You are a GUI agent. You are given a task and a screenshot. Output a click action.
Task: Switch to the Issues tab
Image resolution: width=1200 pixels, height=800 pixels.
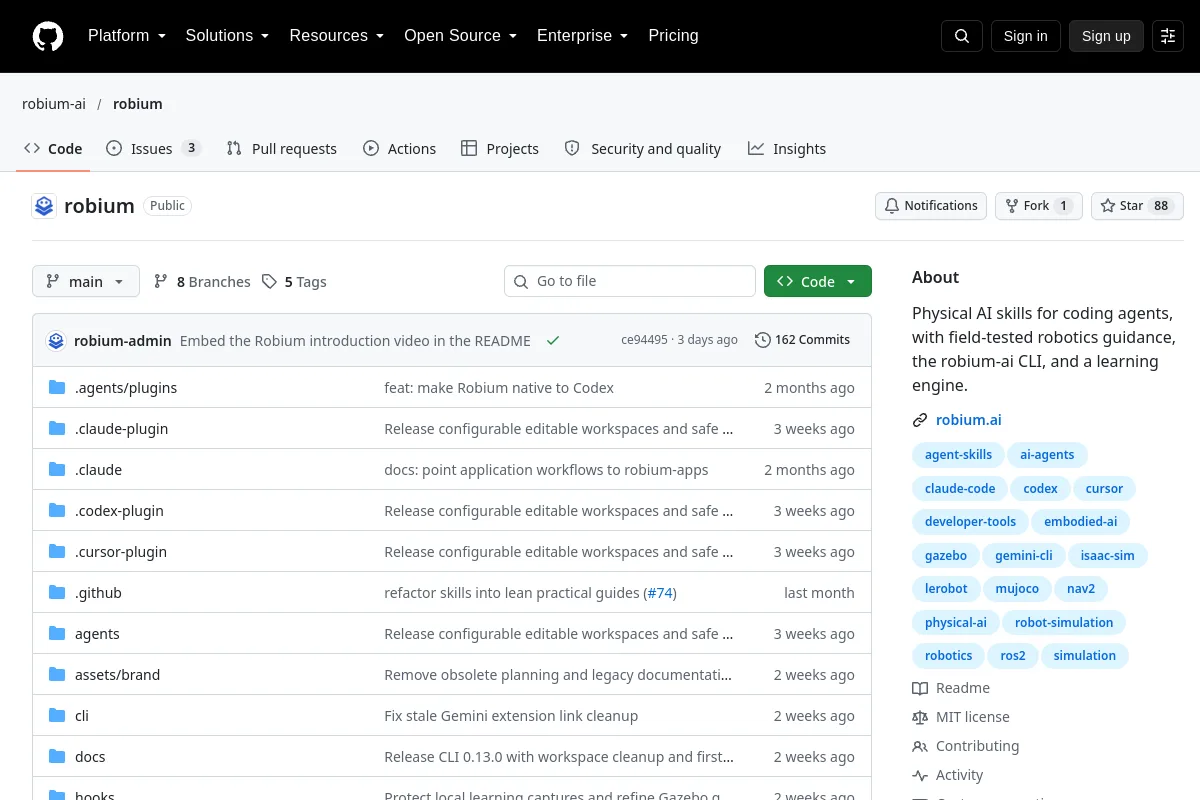(154, 149)
